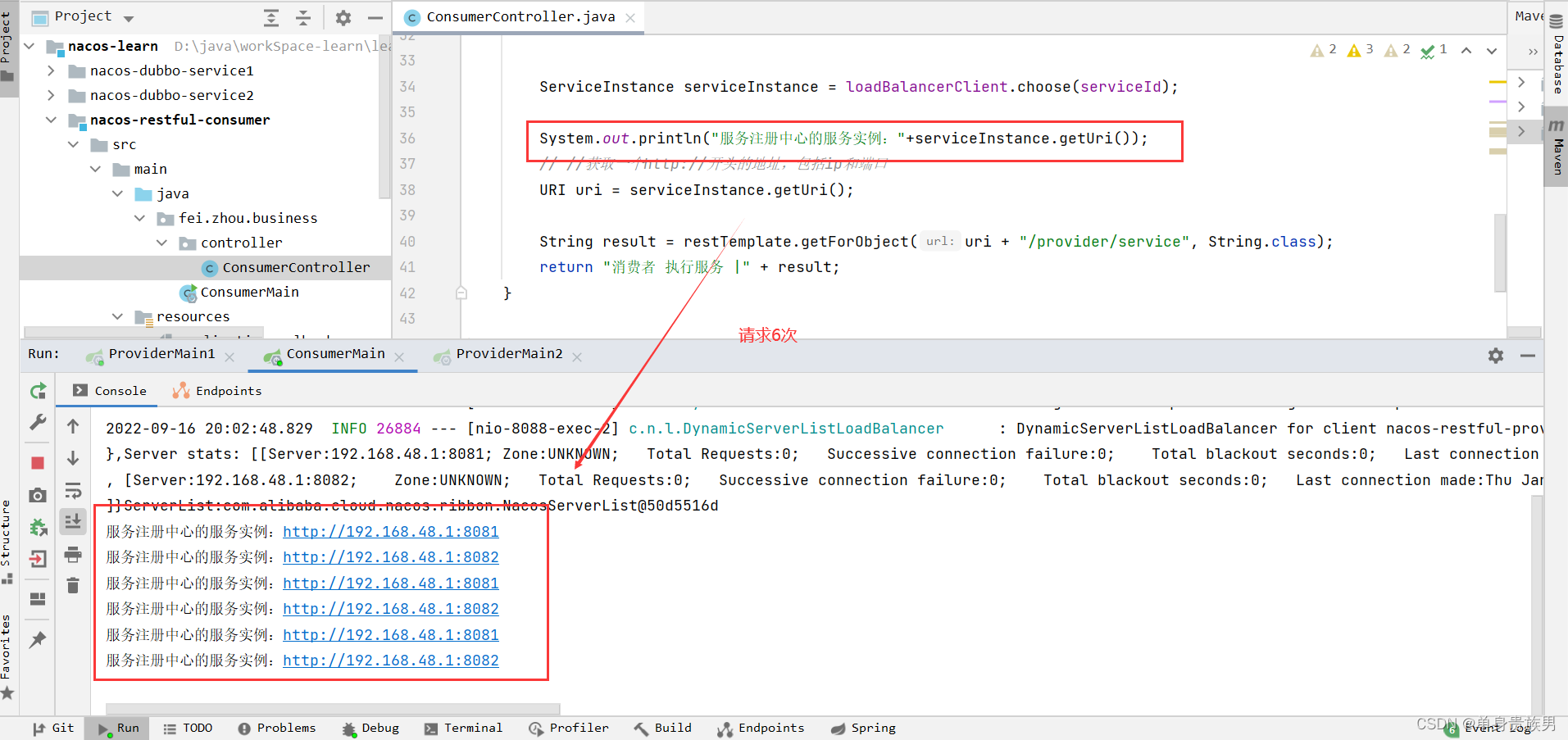This screenshot has width=1568, height=740.
Task: Take a thread dump camera icon
Action: 38,495
